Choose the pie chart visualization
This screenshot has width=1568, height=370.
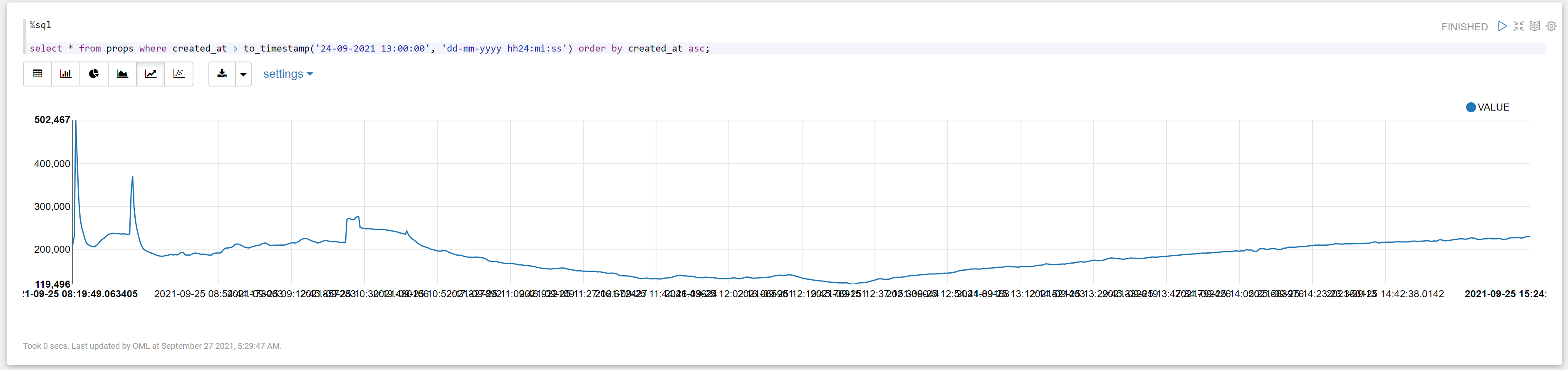point(94,74)
